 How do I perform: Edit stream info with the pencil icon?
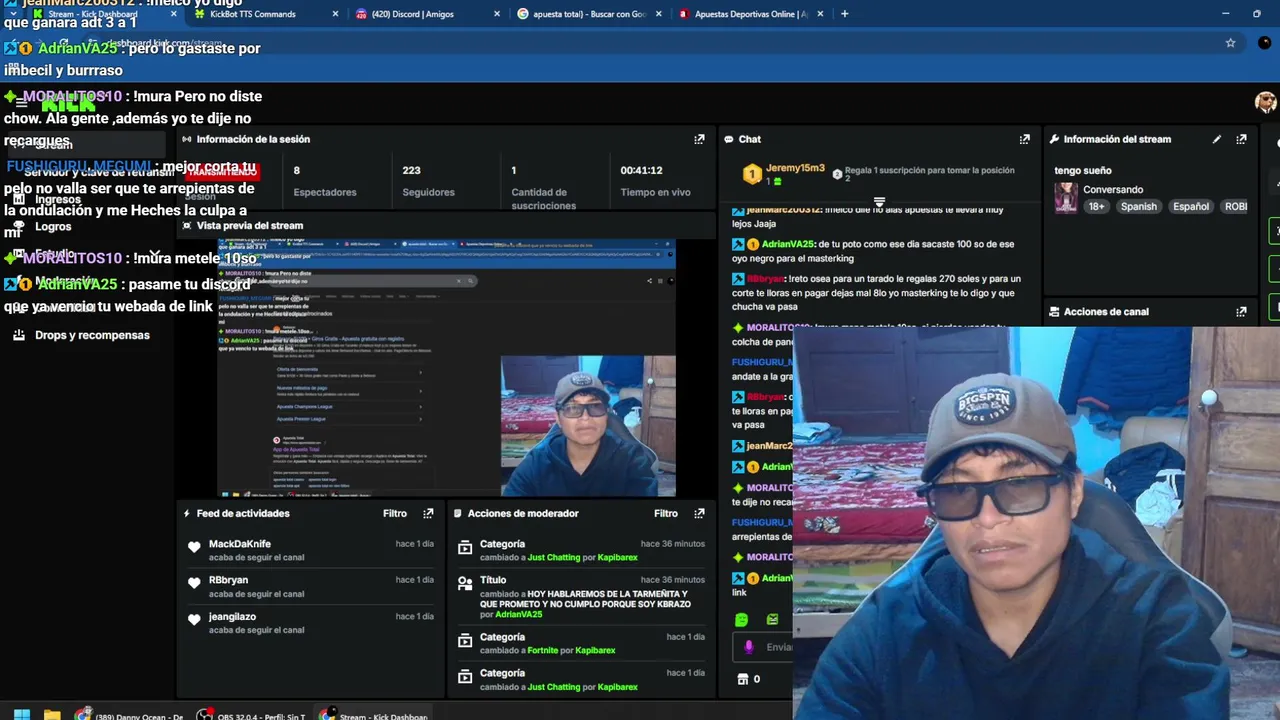(x=1217, y=140)
